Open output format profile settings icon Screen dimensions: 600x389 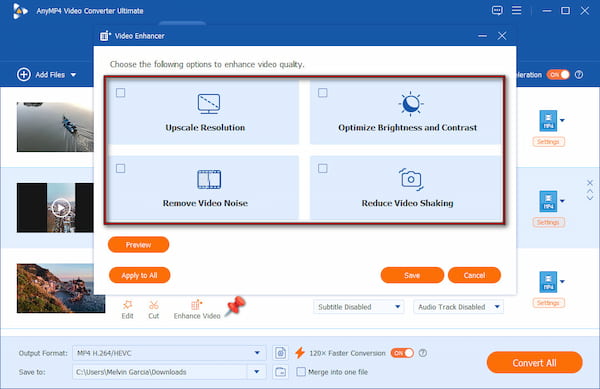tap(280, 353)
